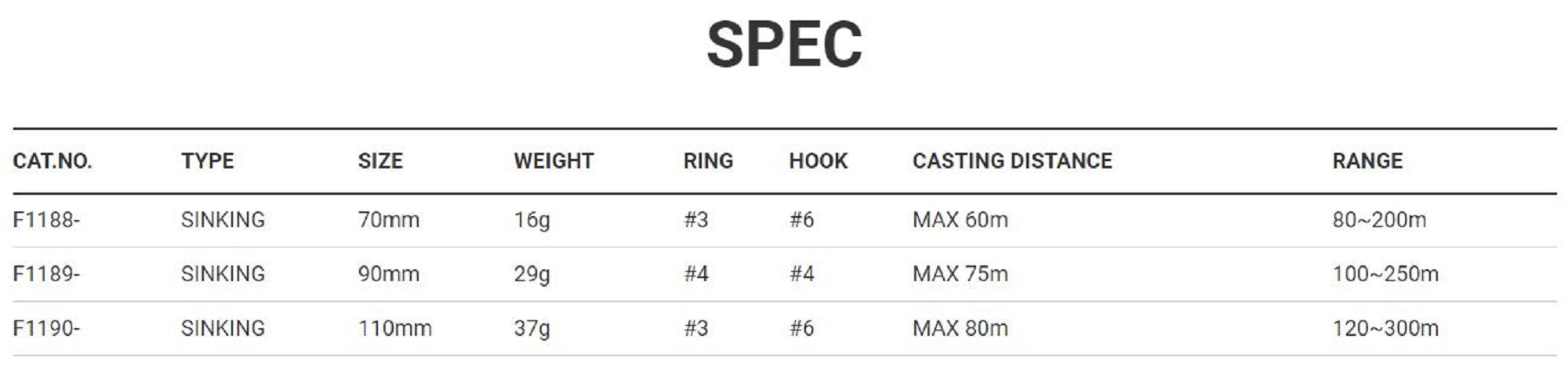
Task: Click the MAX 75m casting distance
Action: click(960, 274)
